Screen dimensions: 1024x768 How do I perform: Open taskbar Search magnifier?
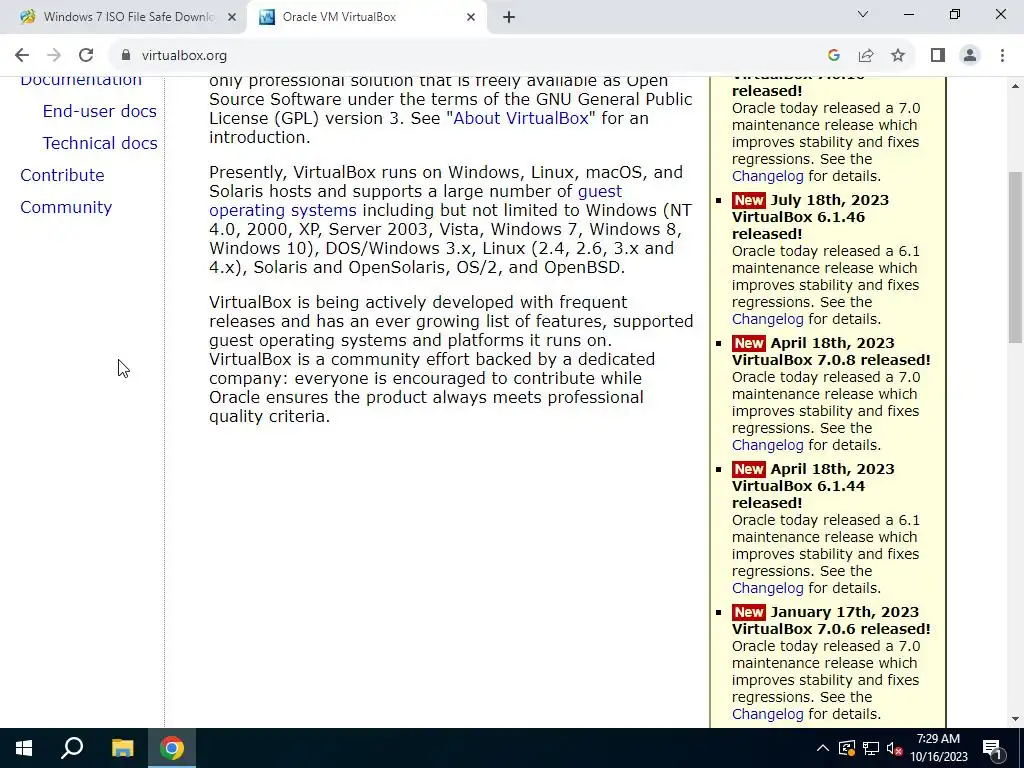[x=72, y=748]
